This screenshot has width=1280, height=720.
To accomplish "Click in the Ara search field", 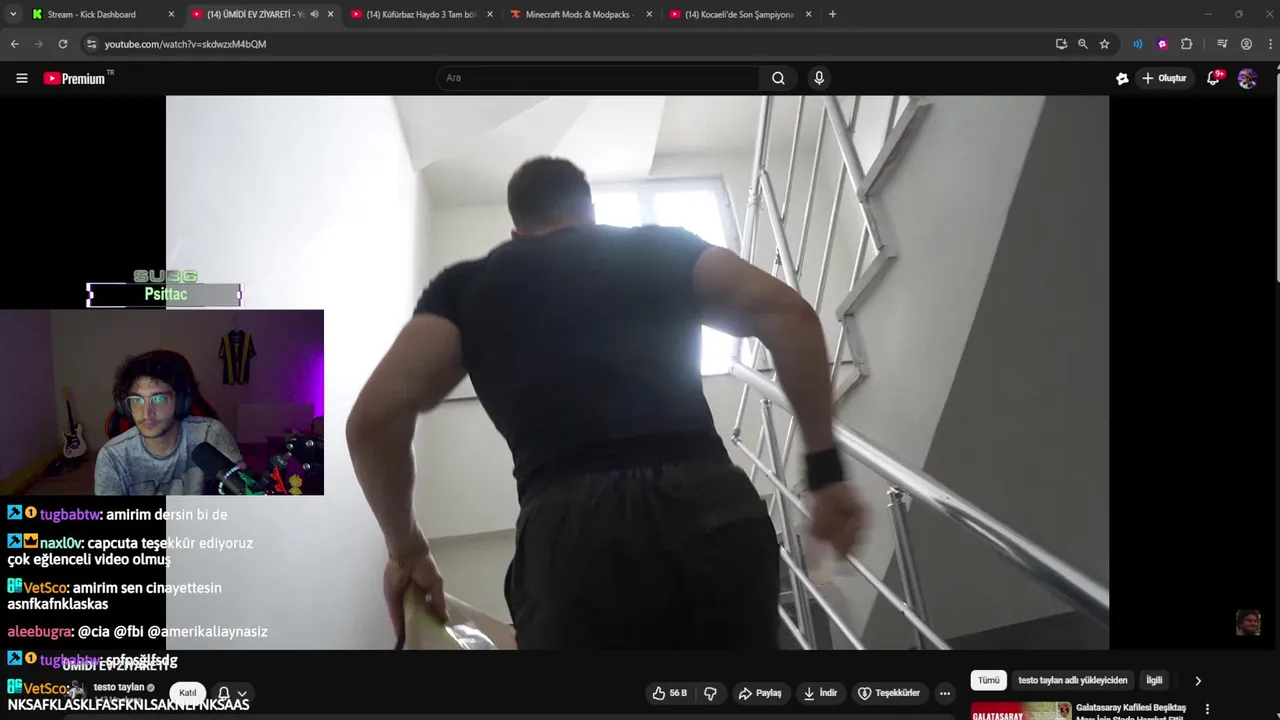I will click(598, 78).
